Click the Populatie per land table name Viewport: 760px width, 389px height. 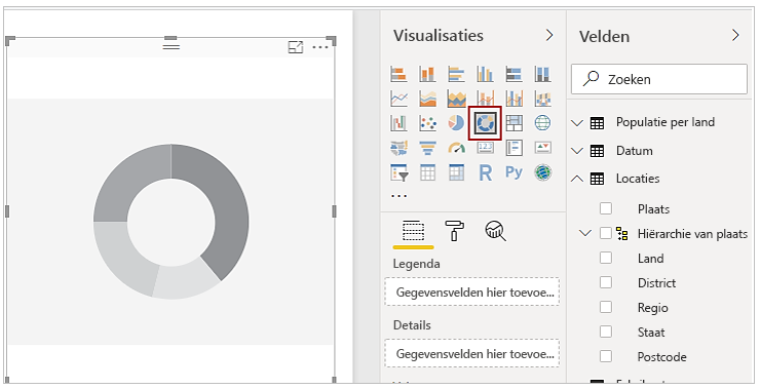click(x=665, y=122)
